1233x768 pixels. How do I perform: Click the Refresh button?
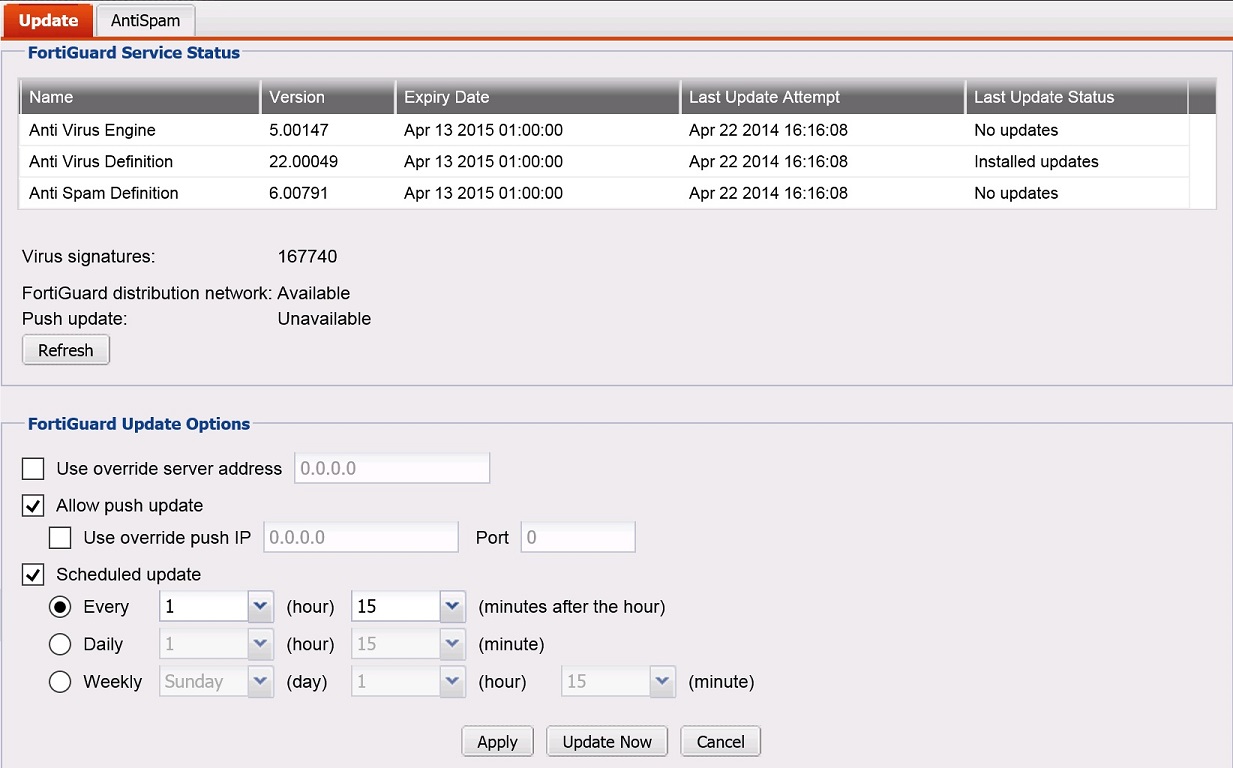pos(66,350)
